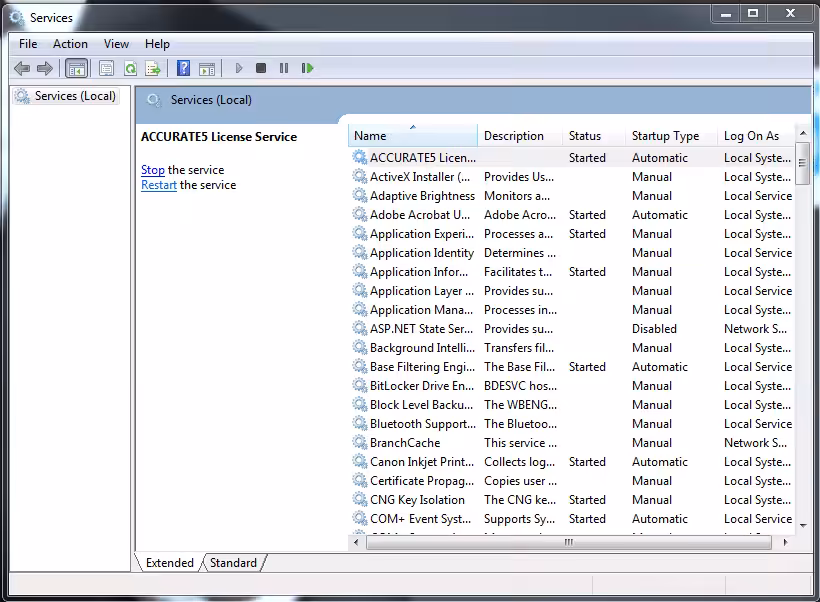The width and height of the screenshot is (820, 602).
Task: Click the Services gear icon in title bar
Action: pos(17,18)
